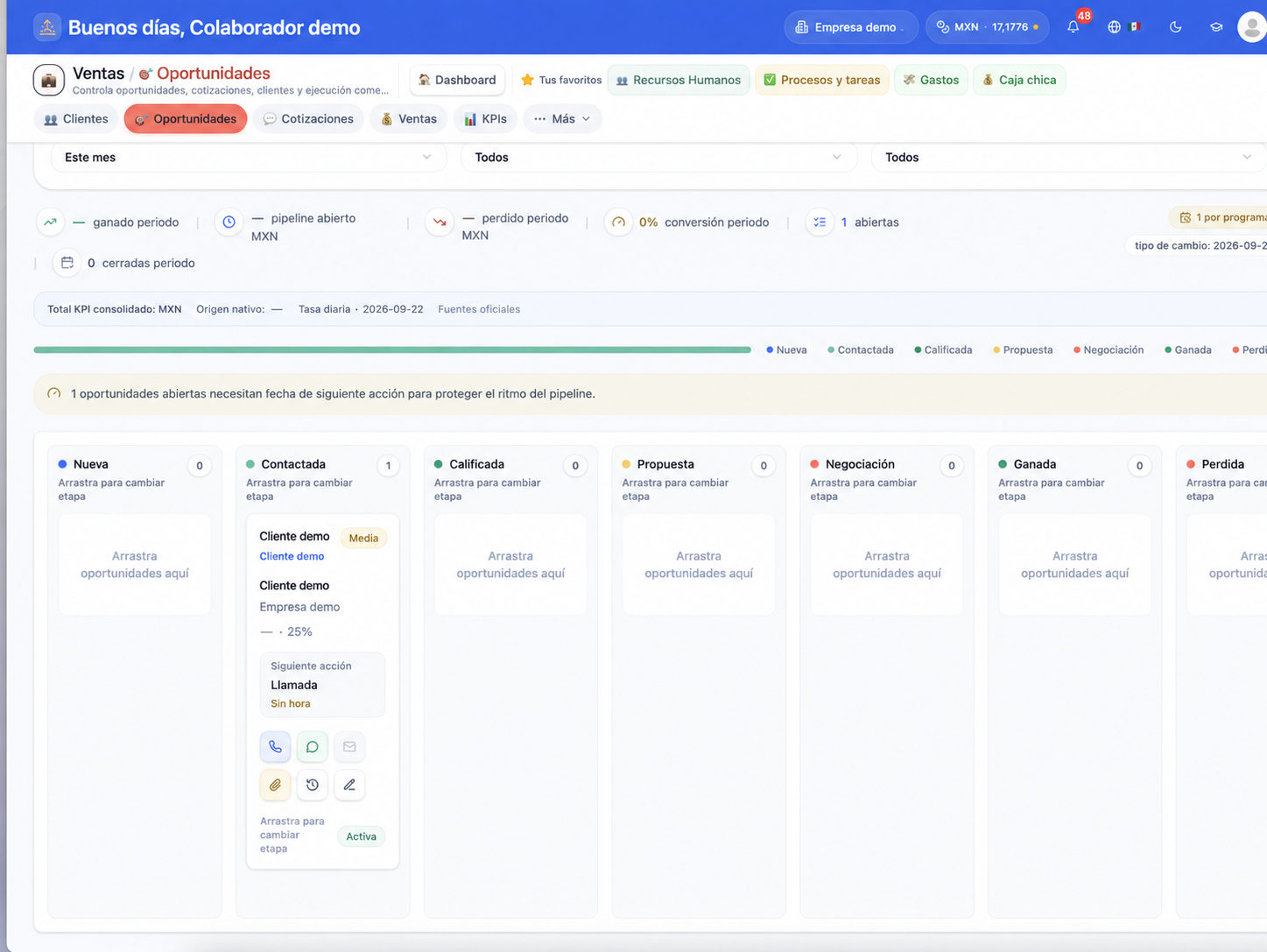Click the app logo icon in header
Image resolution: width=1267 pixels, height=952 pixels.
(x=47, y=27)
